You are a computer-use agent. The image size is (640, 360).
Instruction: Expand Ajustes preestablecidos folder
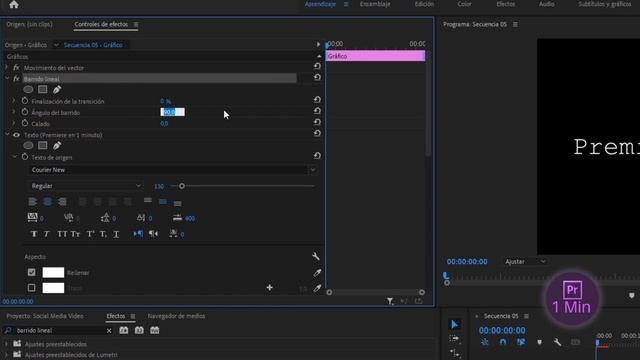[6, 344]
